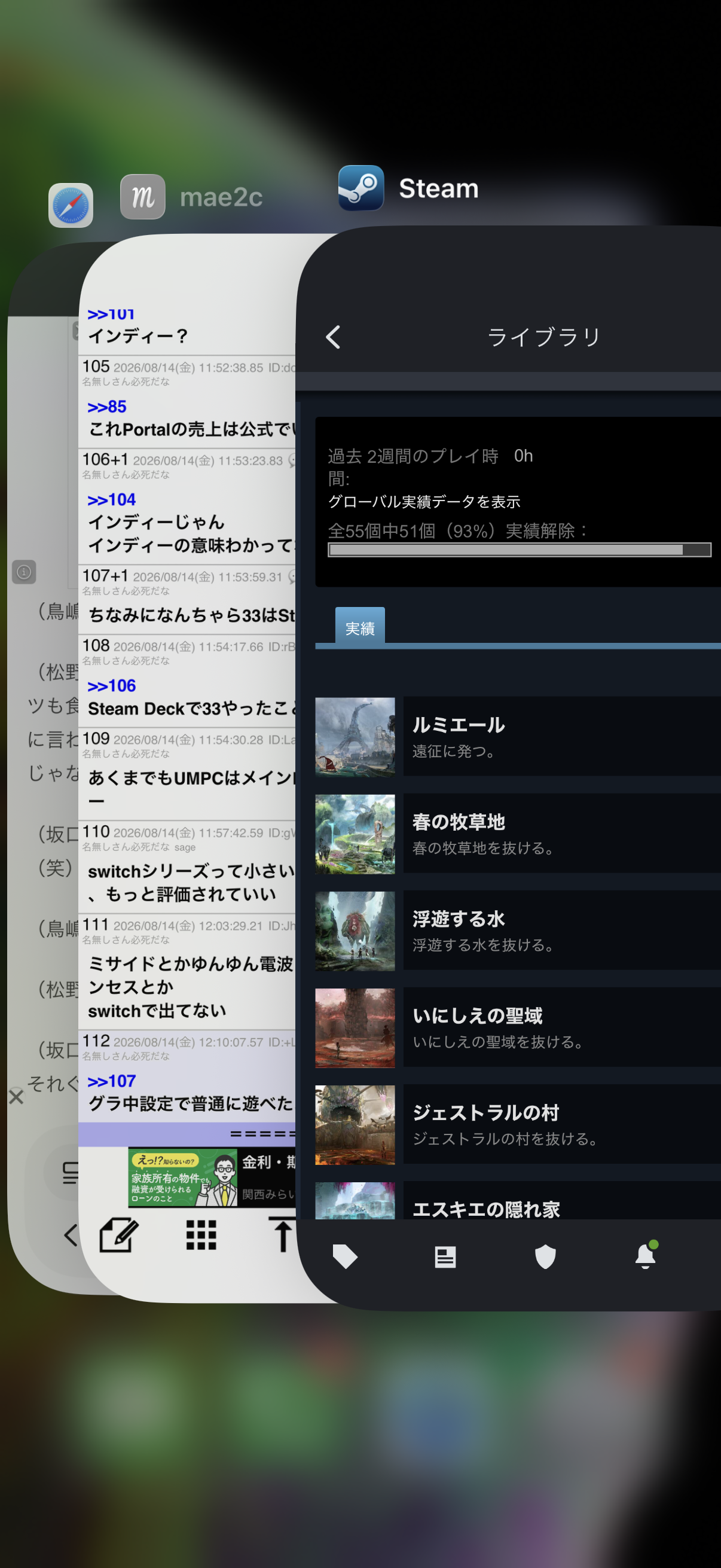Close the Safari banner with X icon
721x1568 pixels.
(x=16, y=1097)
